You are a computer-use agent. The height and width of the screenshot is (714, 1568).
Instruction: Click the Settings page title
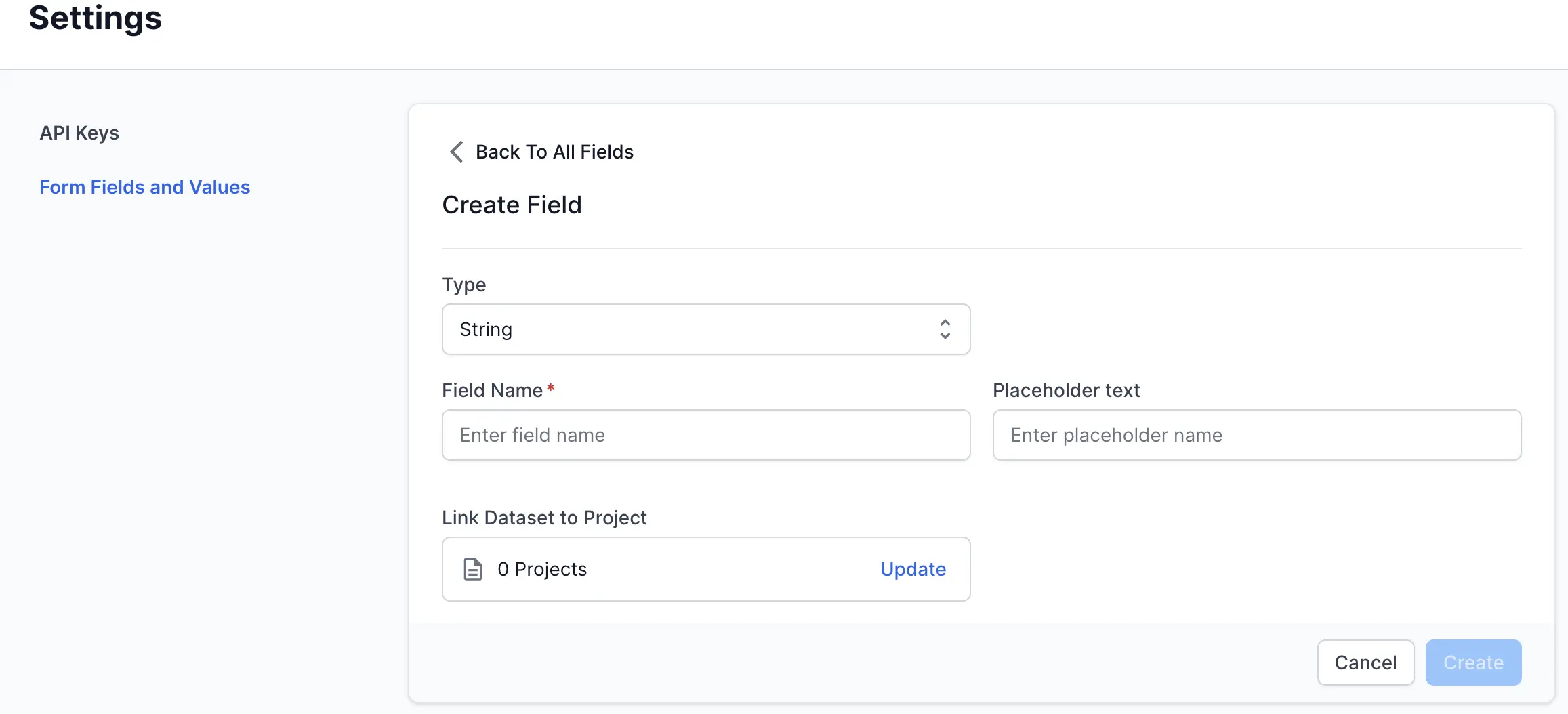click(x=96, y=18)
